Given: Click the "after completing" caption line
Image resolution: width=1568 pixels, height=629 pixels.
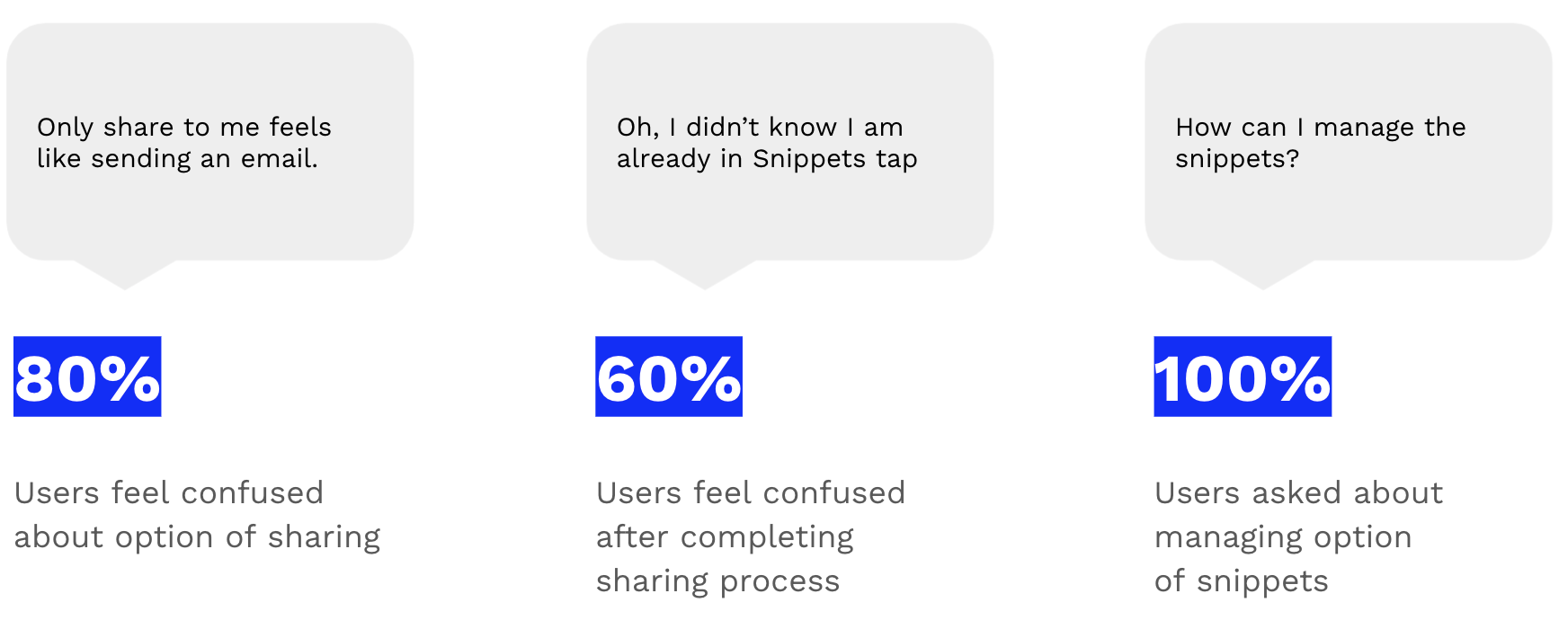Looking at the screenshot, I should pos(725,537).
